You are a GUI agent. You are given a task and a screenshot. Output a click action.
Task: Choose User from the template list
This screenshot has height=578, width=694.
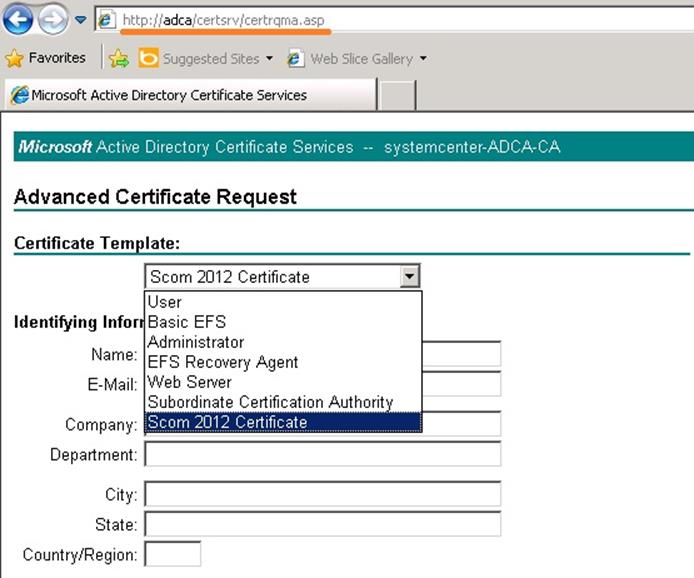click(x=283, y=302)
